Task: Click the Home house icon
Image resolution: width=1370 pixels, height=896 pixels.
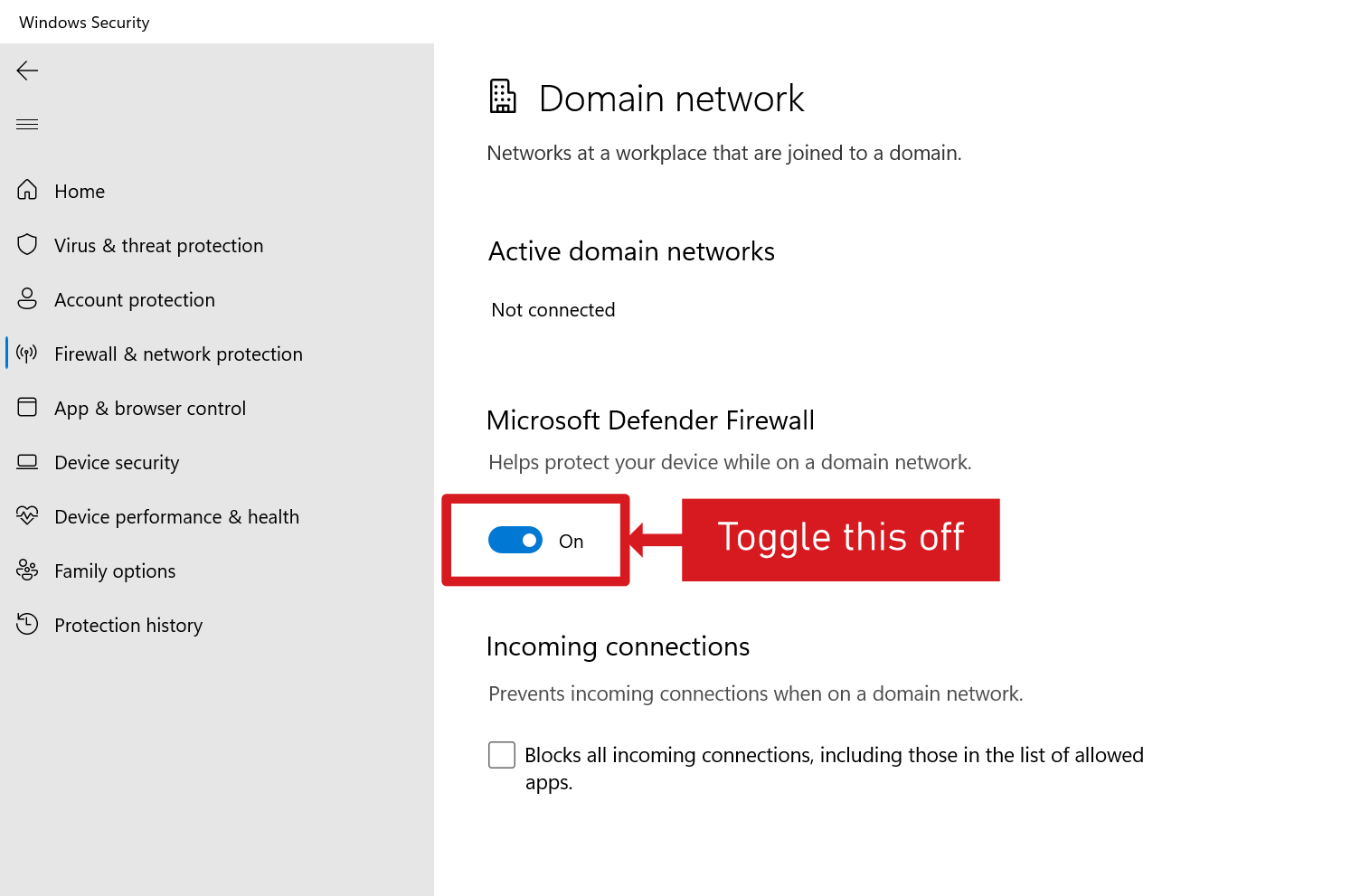Action: coord(27,190)
